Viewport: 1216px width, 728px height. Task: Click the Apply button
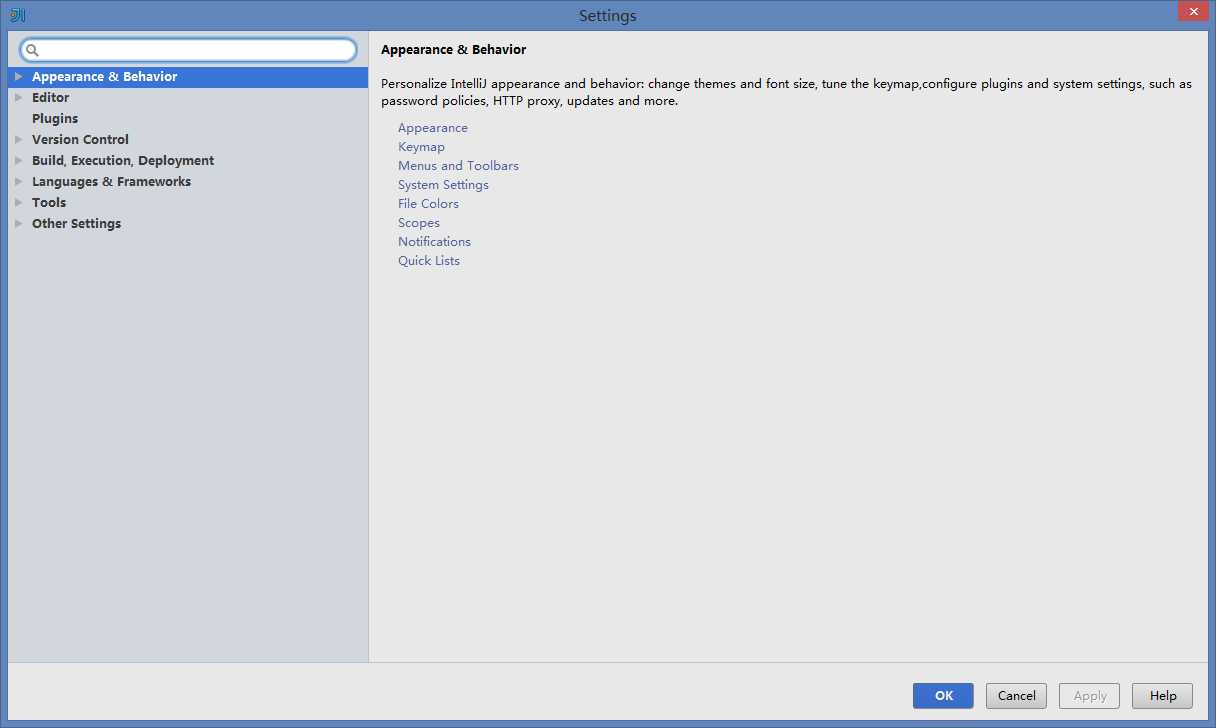(x=1090, y=696)
